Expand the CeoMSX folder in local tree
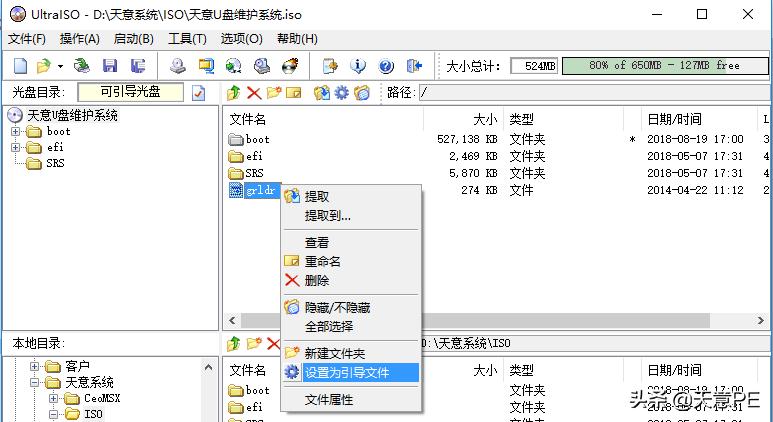The height and width of the screenshot is (422, 773). (x=53, y=398)
